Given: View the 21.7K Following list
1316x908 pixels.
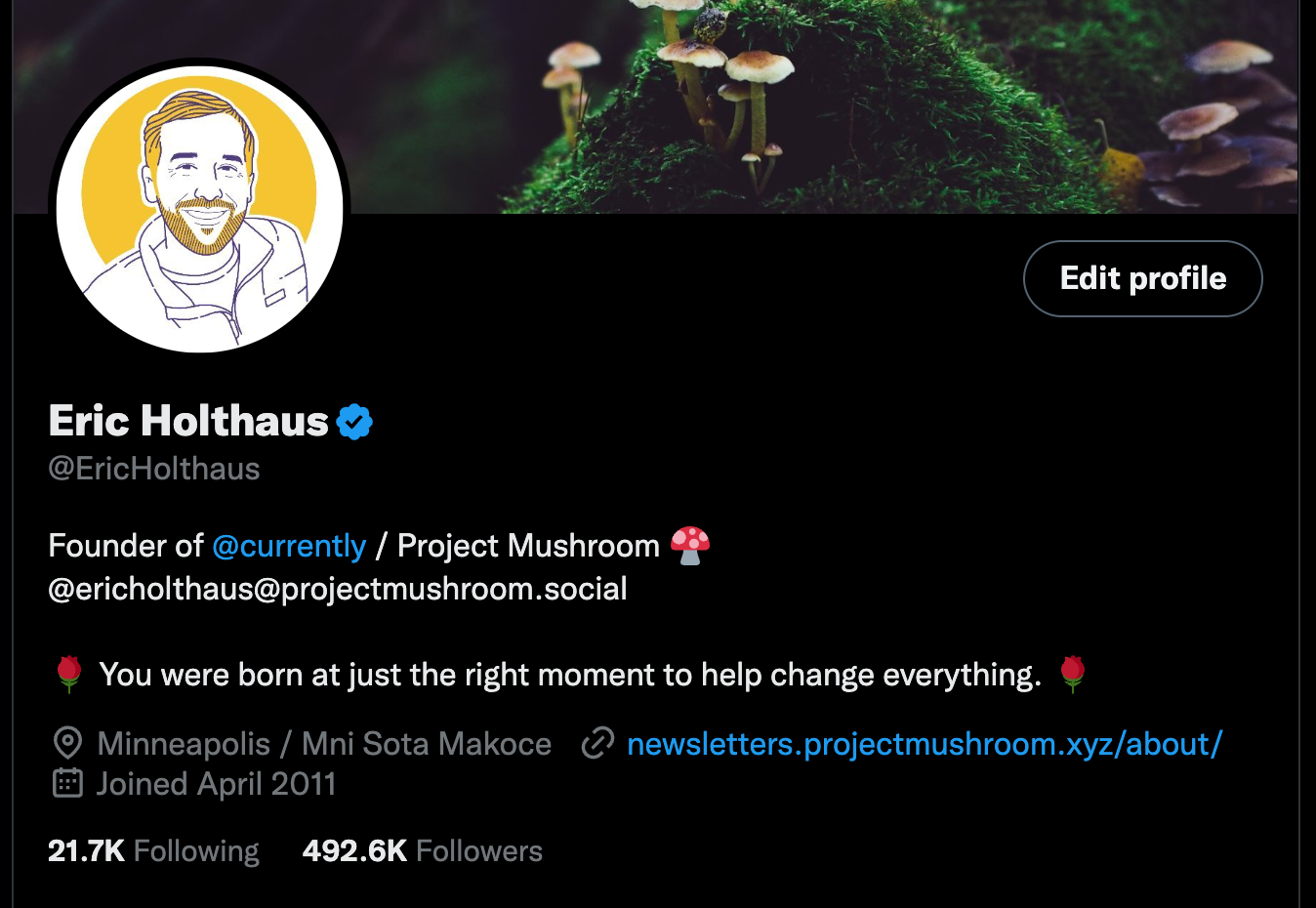Looking at the screenshot, I should coord(153,851).
